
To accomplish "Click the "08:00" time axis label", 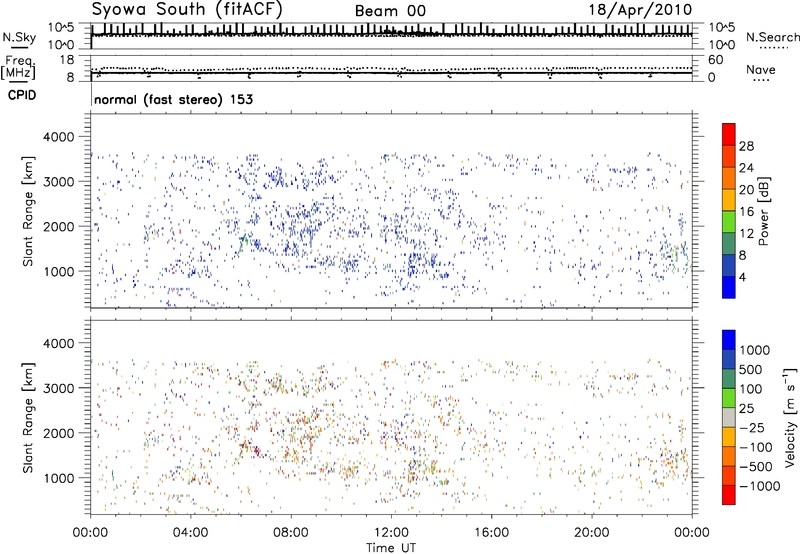I will 291,533.
